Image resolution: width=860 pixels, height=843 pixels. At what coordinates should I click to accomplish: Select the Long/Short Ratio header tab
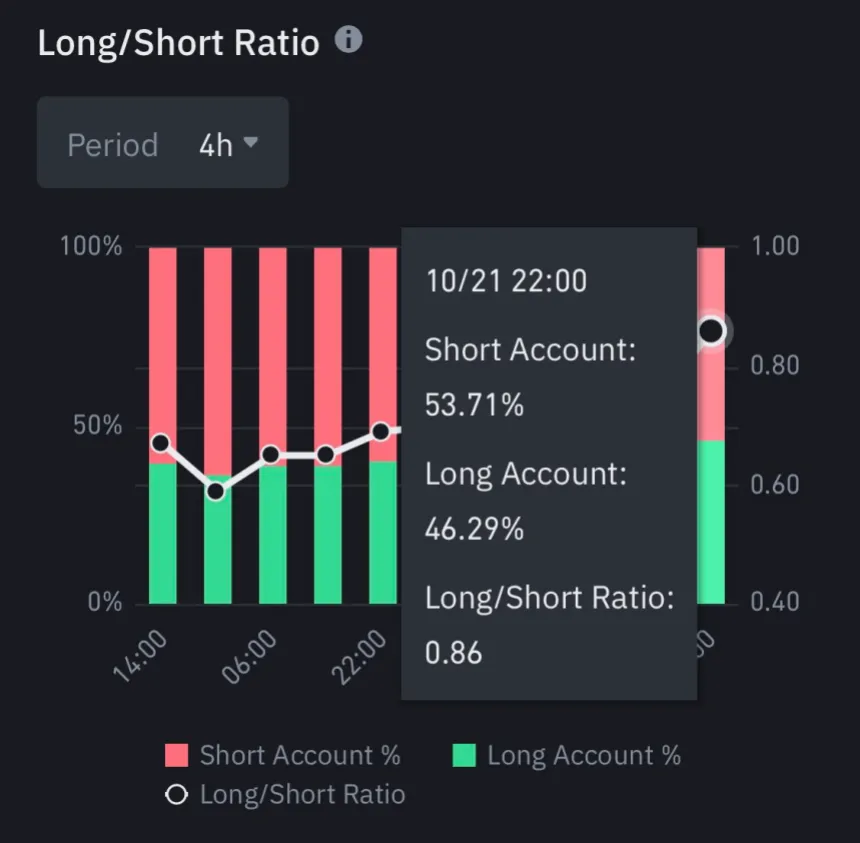178,41
